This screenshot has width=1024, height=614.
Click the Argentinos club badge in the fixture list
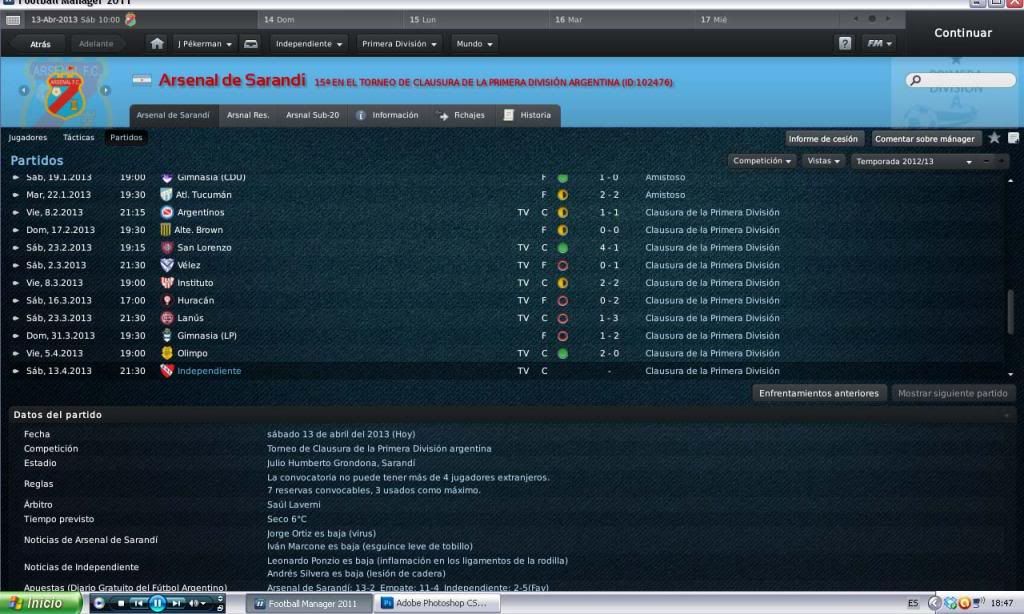coord(167,212)
